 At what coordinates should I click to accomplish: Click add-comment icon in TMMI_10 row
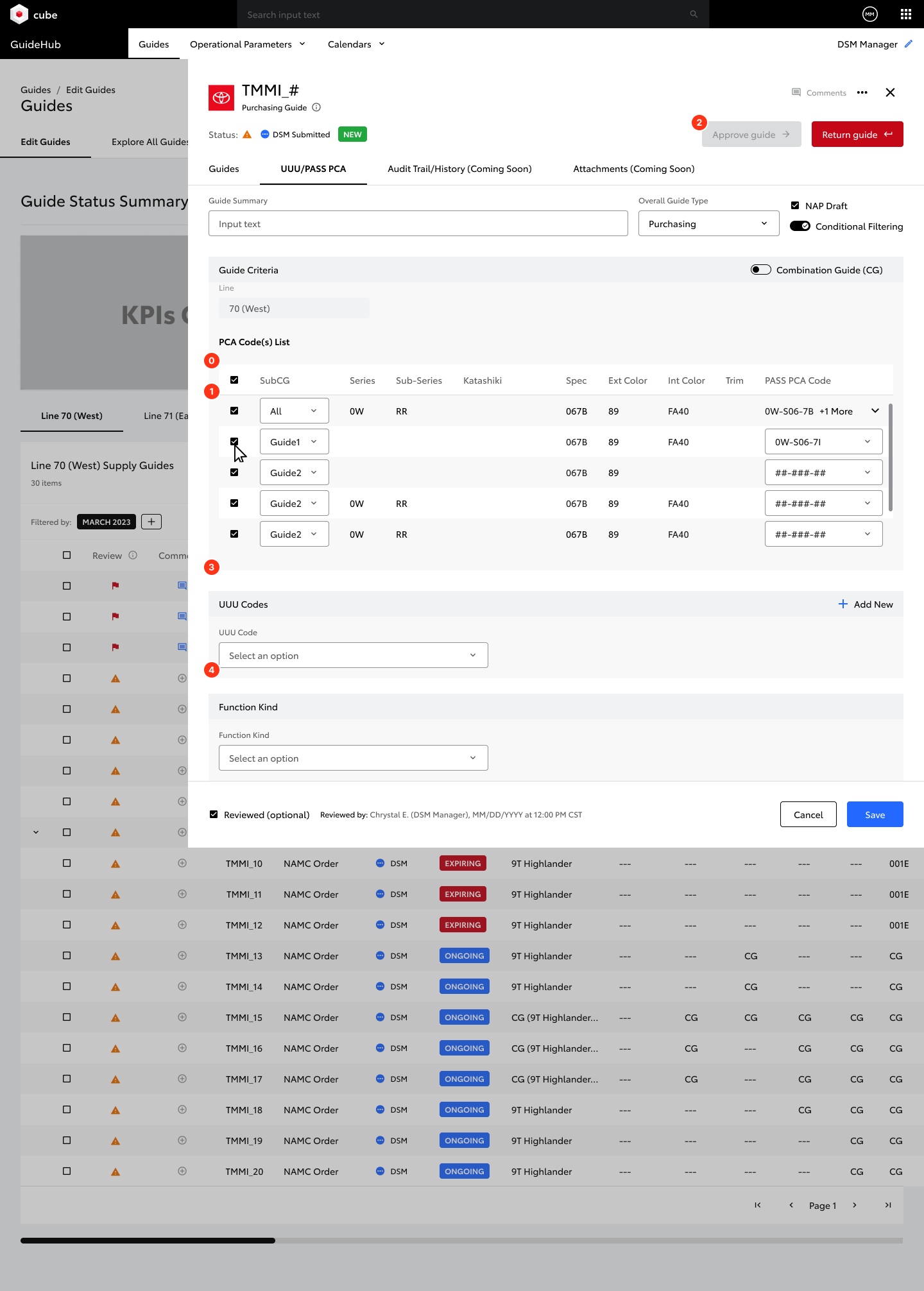(182, 863)
